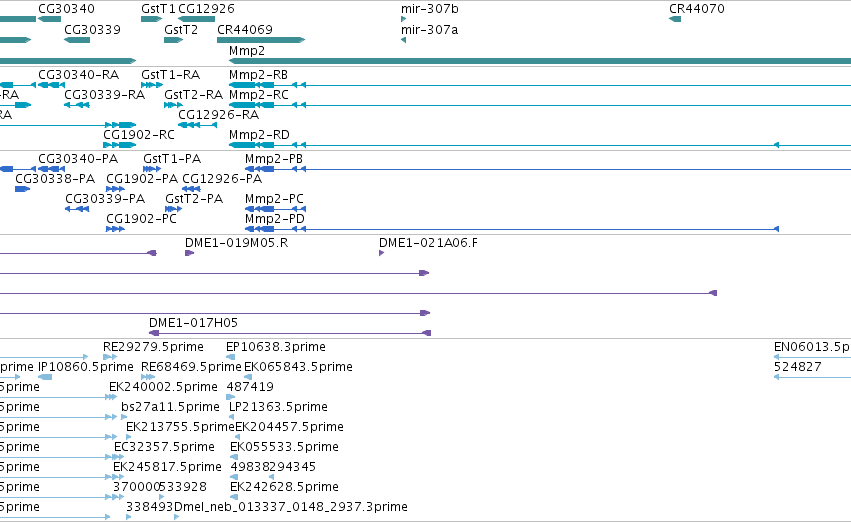Select the RE68469.5prime EST label
Image resolution: width=851 pixels, height=522 pixels.
(191, 367)
